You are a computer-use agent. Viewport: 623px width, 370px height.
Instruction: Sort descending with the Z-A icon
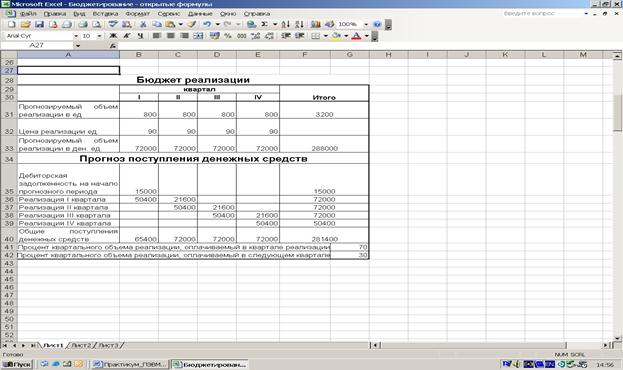coord(300,25)
